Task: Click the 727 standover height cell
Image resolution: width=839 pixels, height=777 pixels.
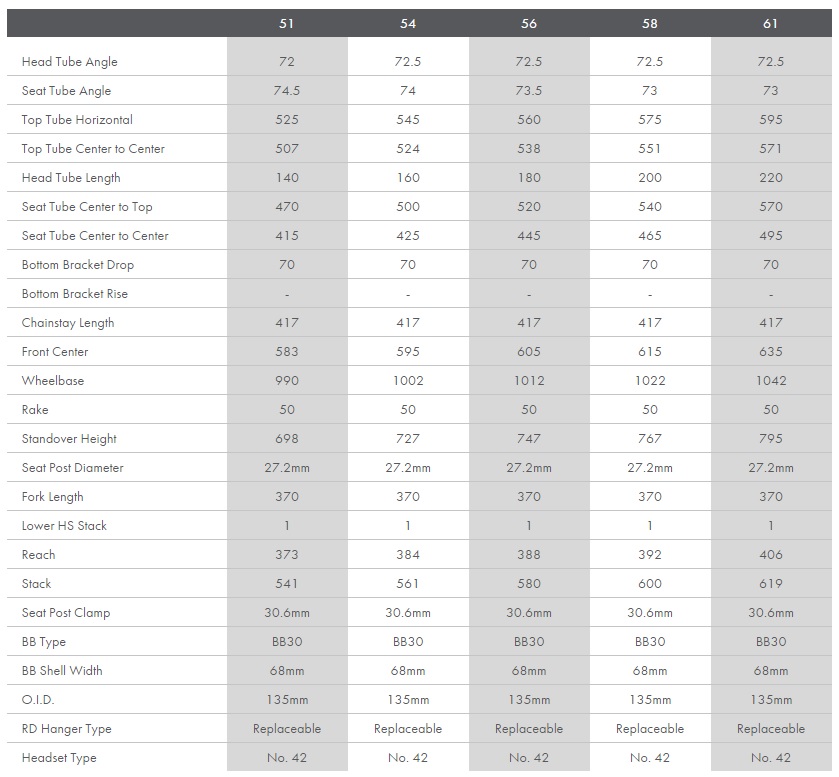Action: coord(408,439)
